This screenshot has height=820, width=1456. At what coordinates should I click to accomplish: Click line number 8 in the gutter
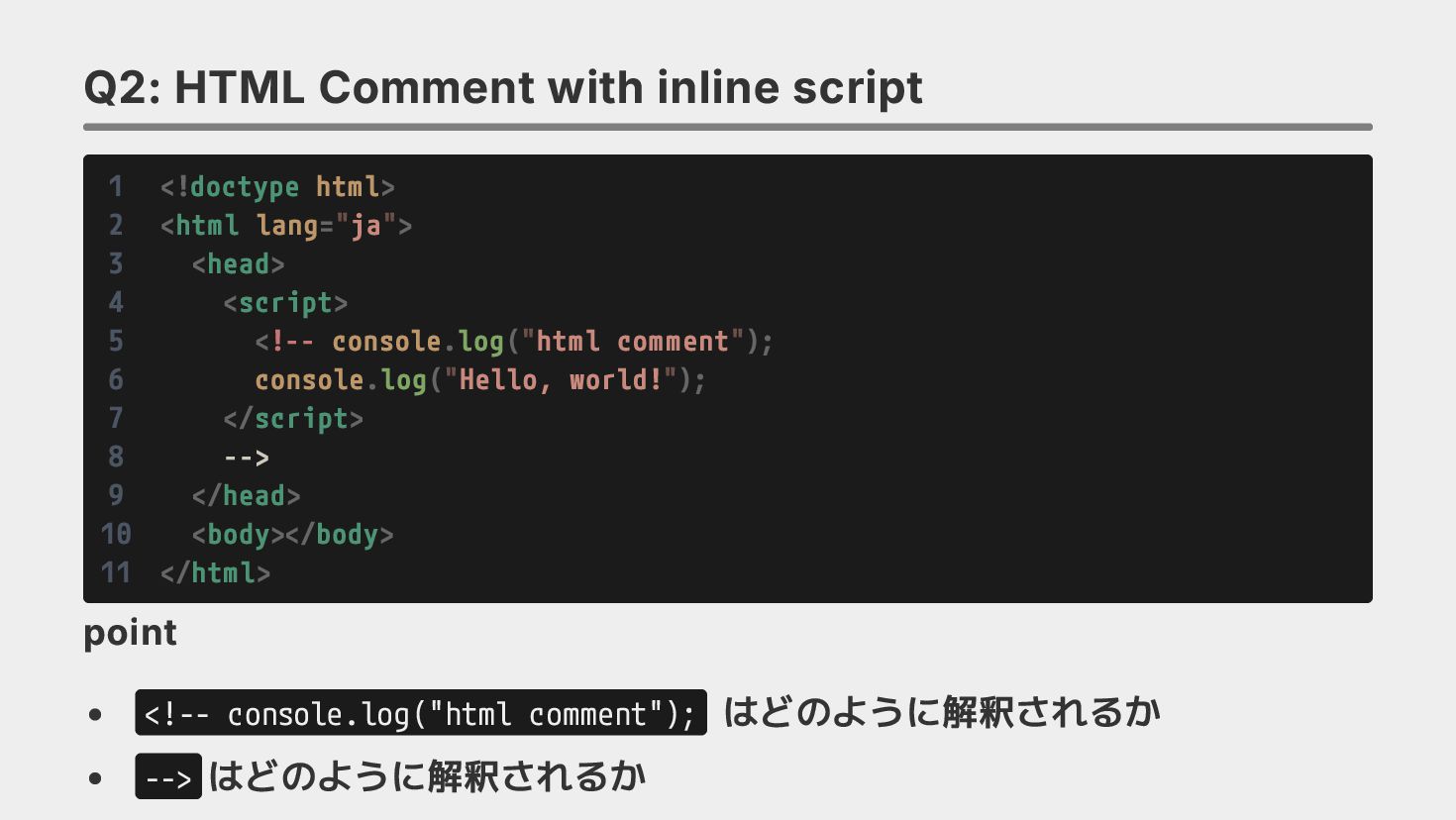(116, 458)
